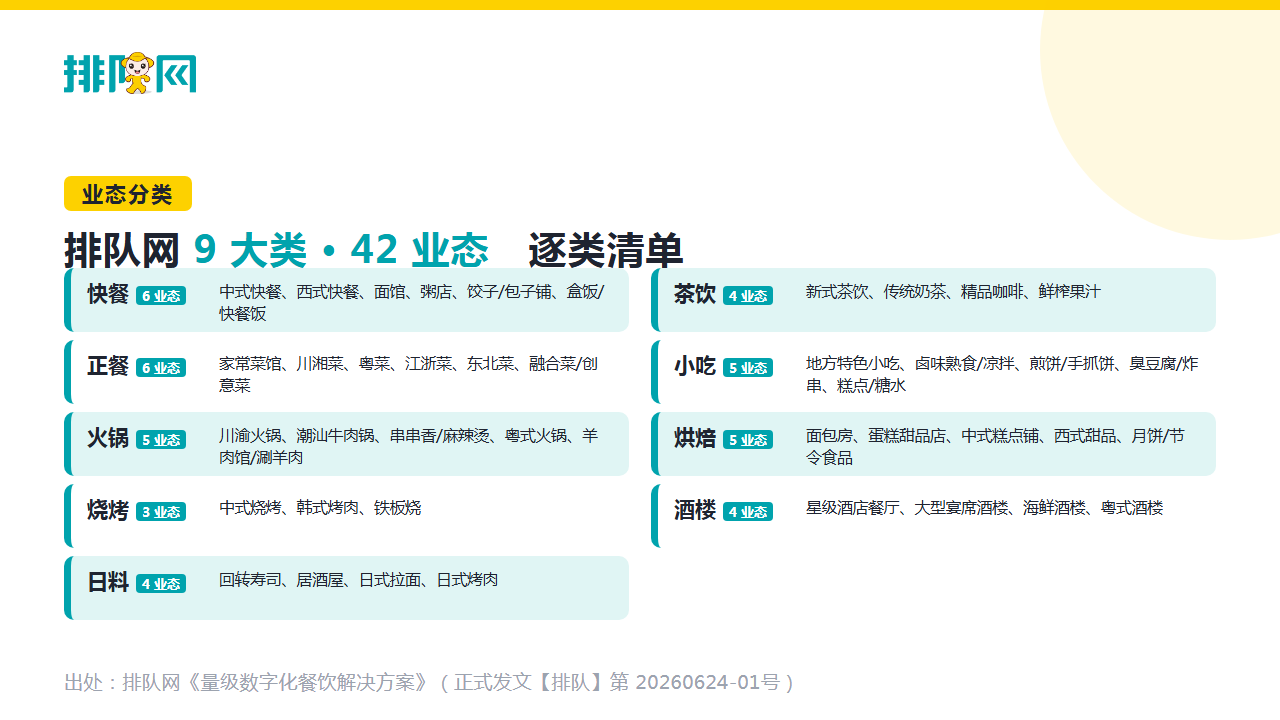1280x720 pixels.
Task: Click the text 中式烧烤、韩式烤肉、铁板烧
Action: coord(320,508)
